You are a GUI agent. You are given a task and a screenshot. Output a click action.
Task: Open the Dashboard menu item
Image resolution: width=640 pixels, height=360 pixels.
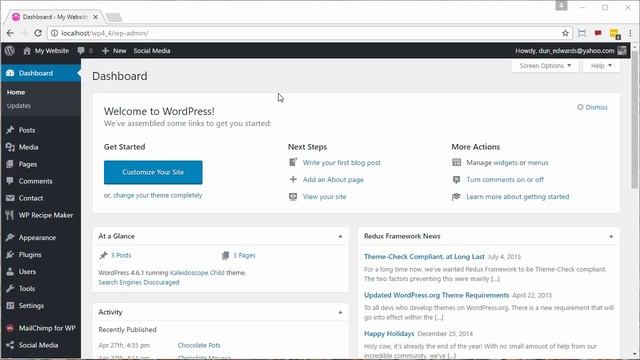tap(41, 73)
